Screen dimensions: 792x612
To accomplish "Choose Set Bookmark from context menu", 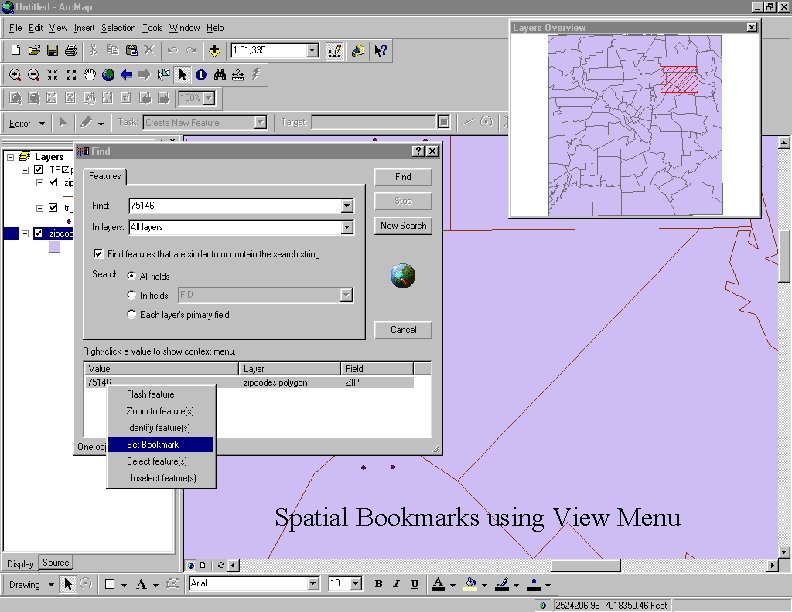I will pos(160,445).
